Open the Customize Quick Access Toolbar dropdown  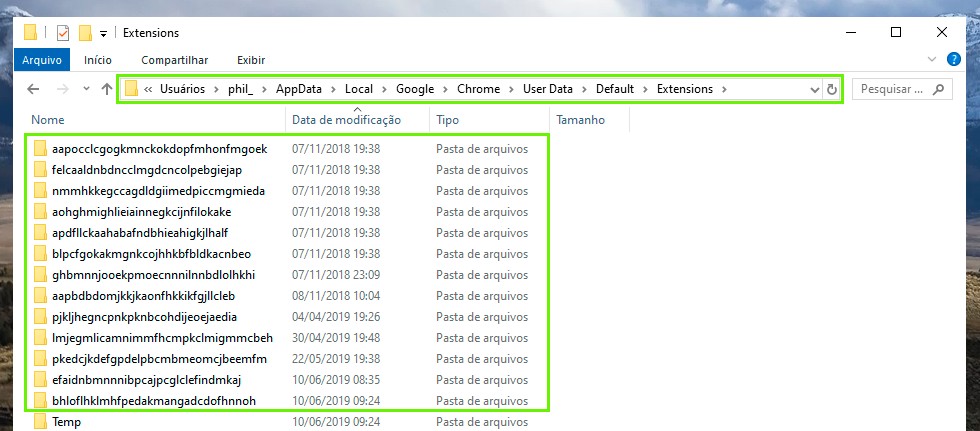coord(103,33)
